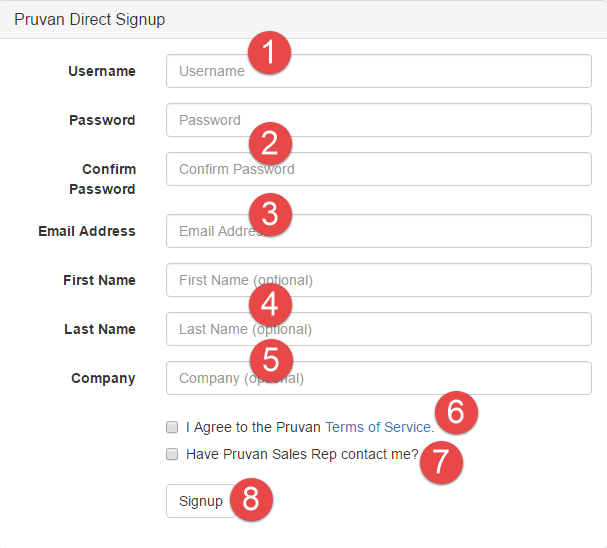Click into the Password field
This screenshot has height=548, width=607.
tap(420, 120)
